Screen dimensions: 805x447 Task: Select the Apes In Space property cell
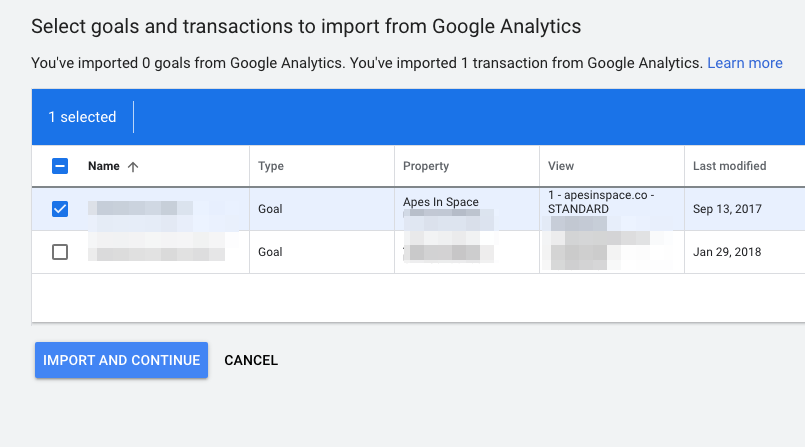(x=440, y=202)
